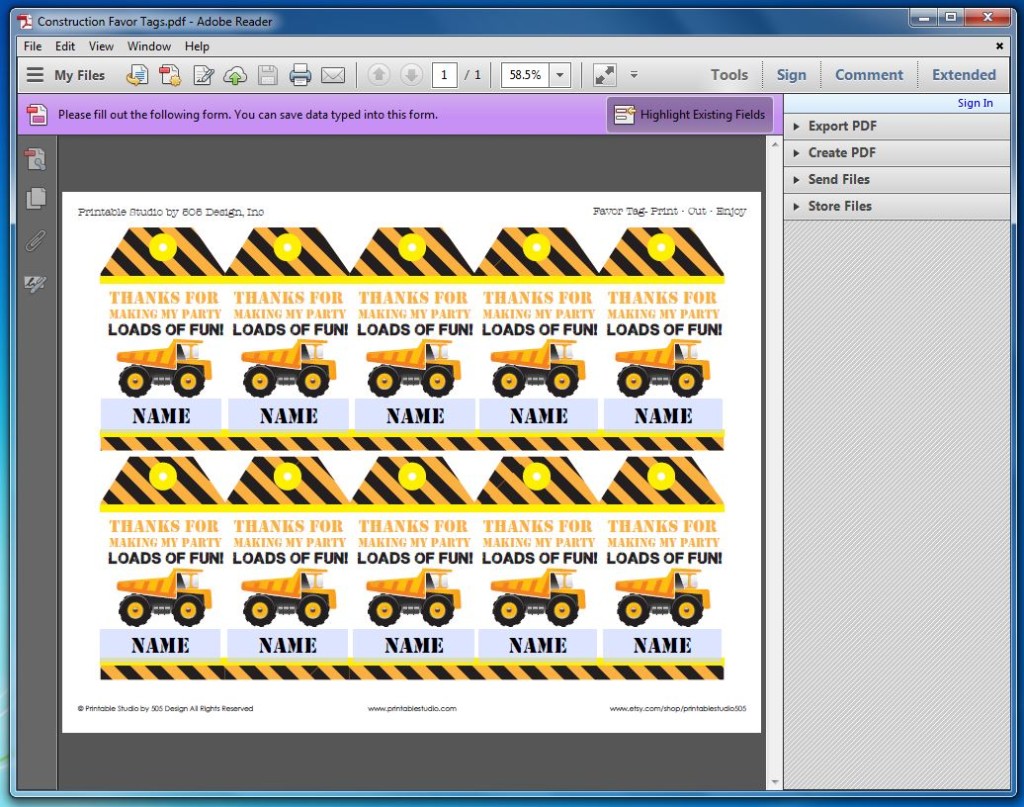Open the Edit menu
Image resolution: width=1024 pixels, height=807 pixels.
[x=65, y=46]
